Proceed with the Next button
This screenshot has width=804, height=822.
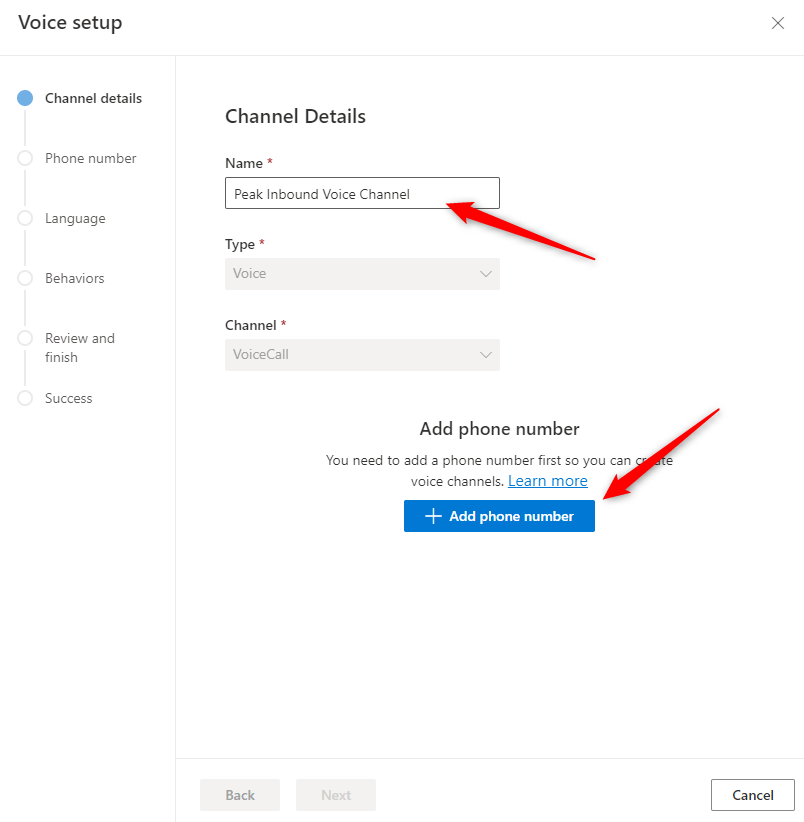point(336,795)
